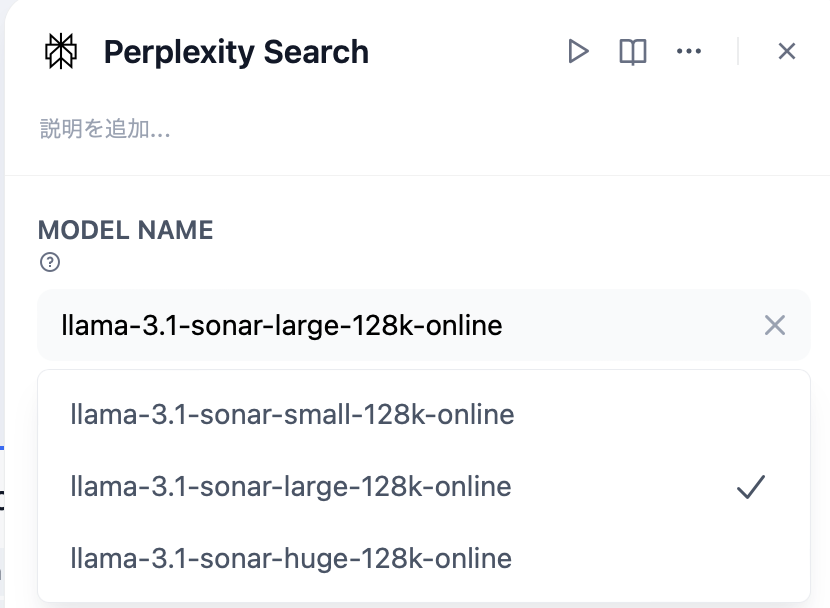Click the question-mark help icon under MODEL NAME

tap(49, 263)
